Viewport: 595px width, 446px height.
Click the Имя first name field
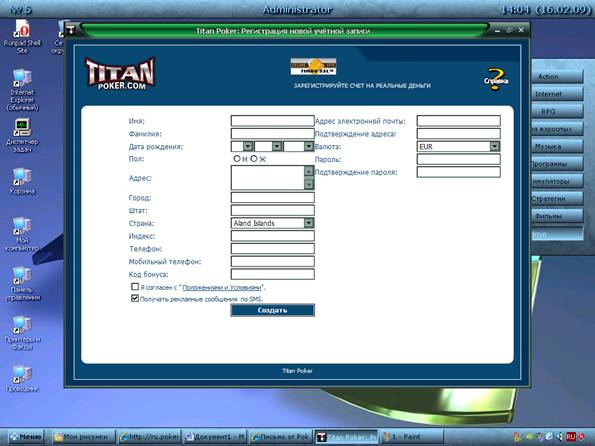pyautogui.click(x=272, y=121)
